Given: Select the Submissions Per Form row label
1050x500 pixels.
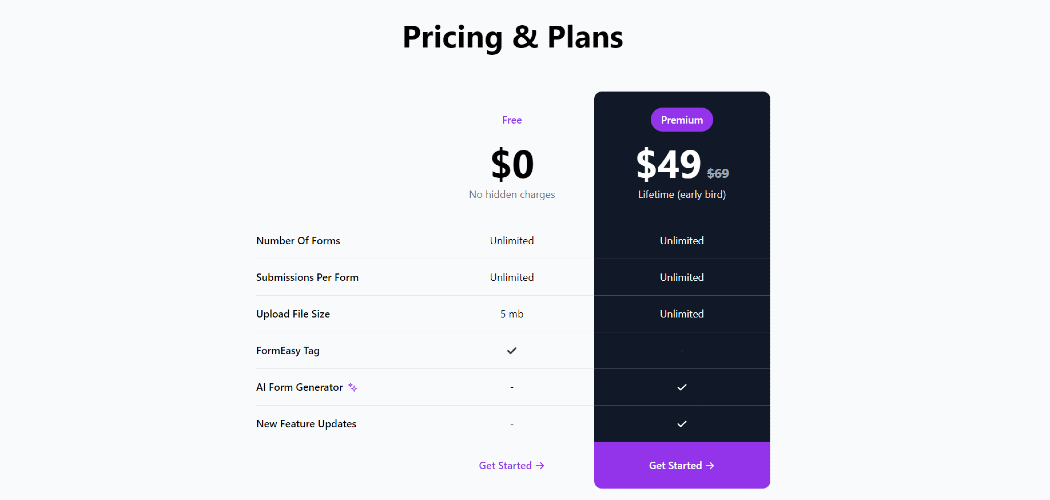Looking at the screenshot, I should pos(307,278).
